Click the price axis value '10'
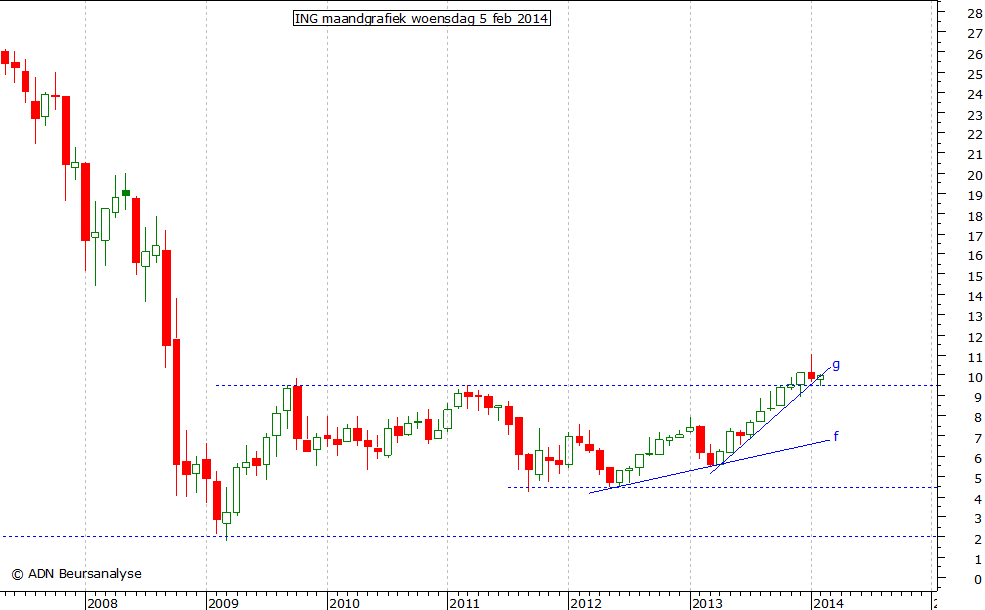The width and height of the screenshot is (985, 610). pyautogui.click(x=975, y=378)
